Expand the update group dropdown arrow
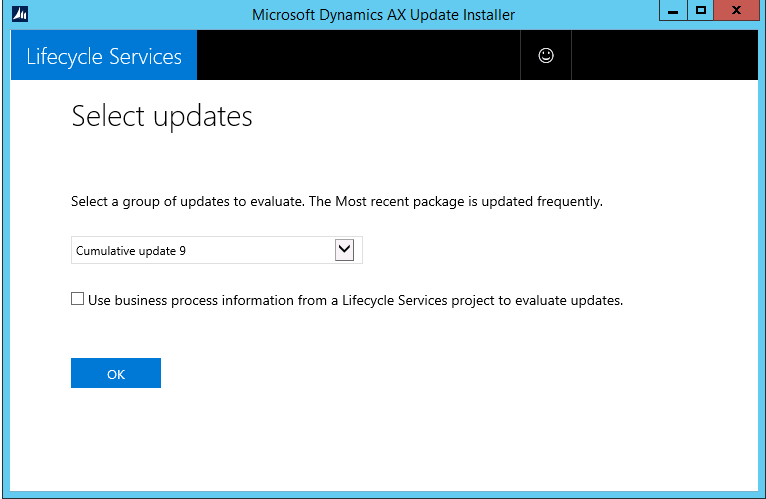The width and height of the screenshot is (766, 499). coord(344,250)
